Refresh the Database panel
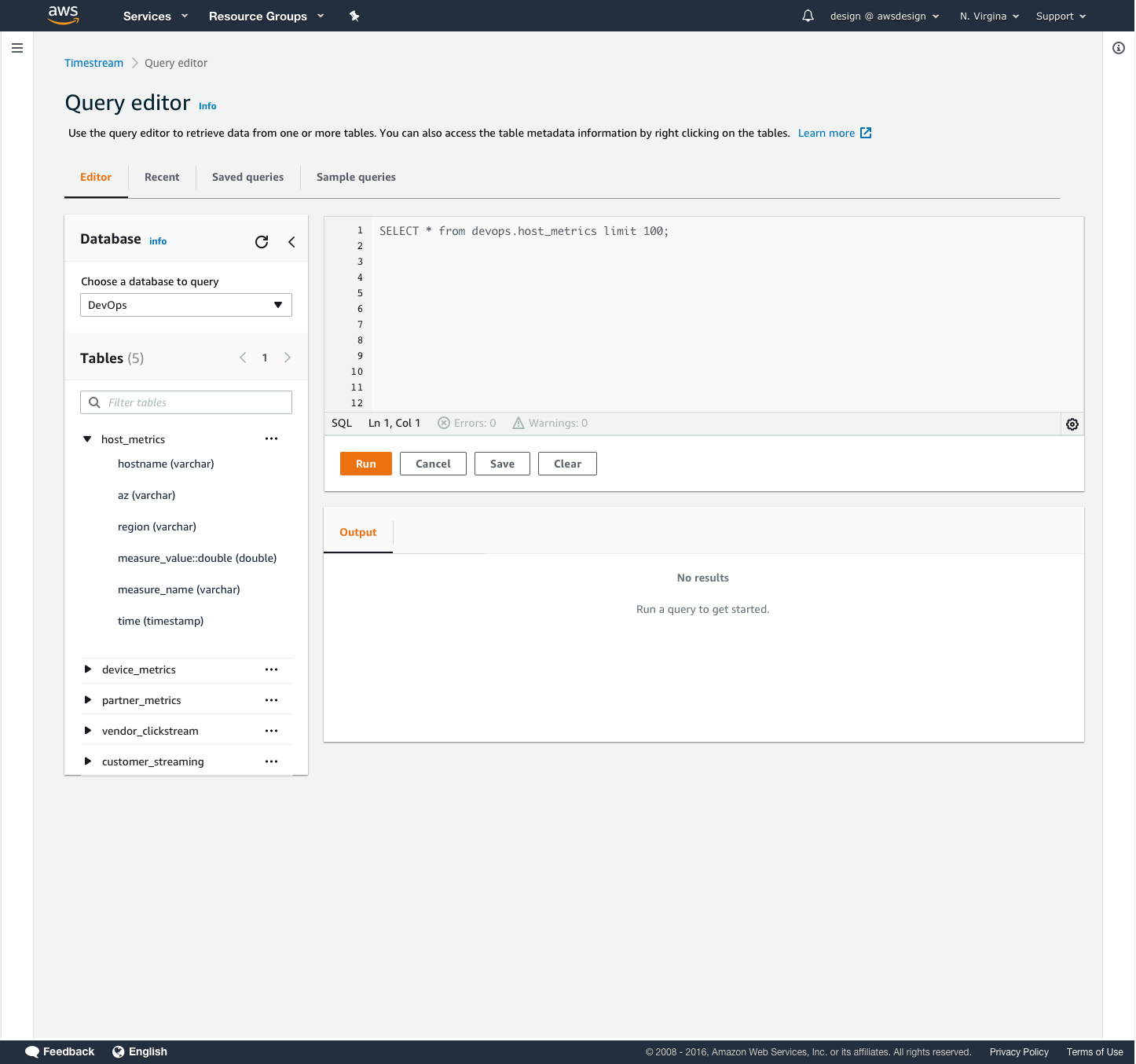This screenshot has height=1064, width=1136. pyautogui.click(x=262, y=242)
